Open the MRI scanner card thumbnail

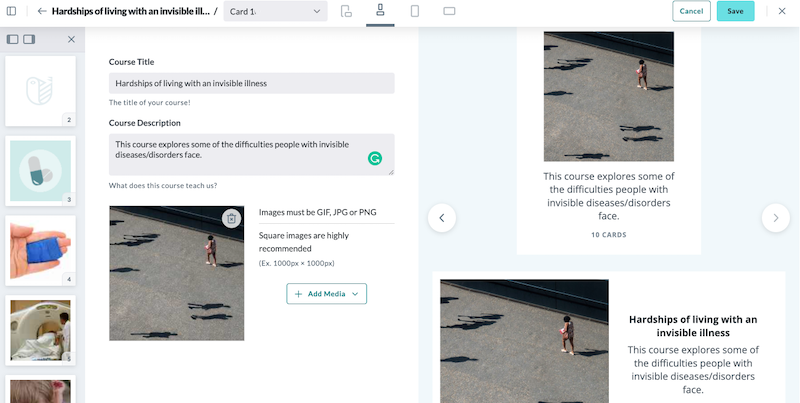click(x=40, y=330)
